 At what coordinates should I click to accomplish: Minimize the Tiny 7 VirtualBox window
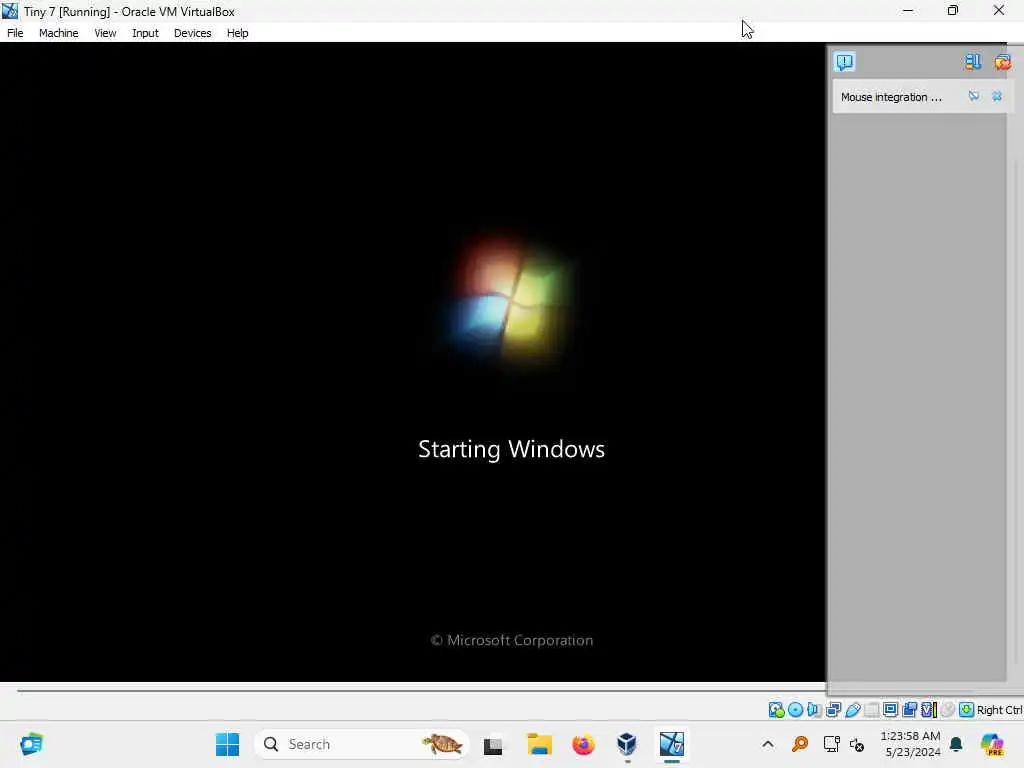[908, 10]
